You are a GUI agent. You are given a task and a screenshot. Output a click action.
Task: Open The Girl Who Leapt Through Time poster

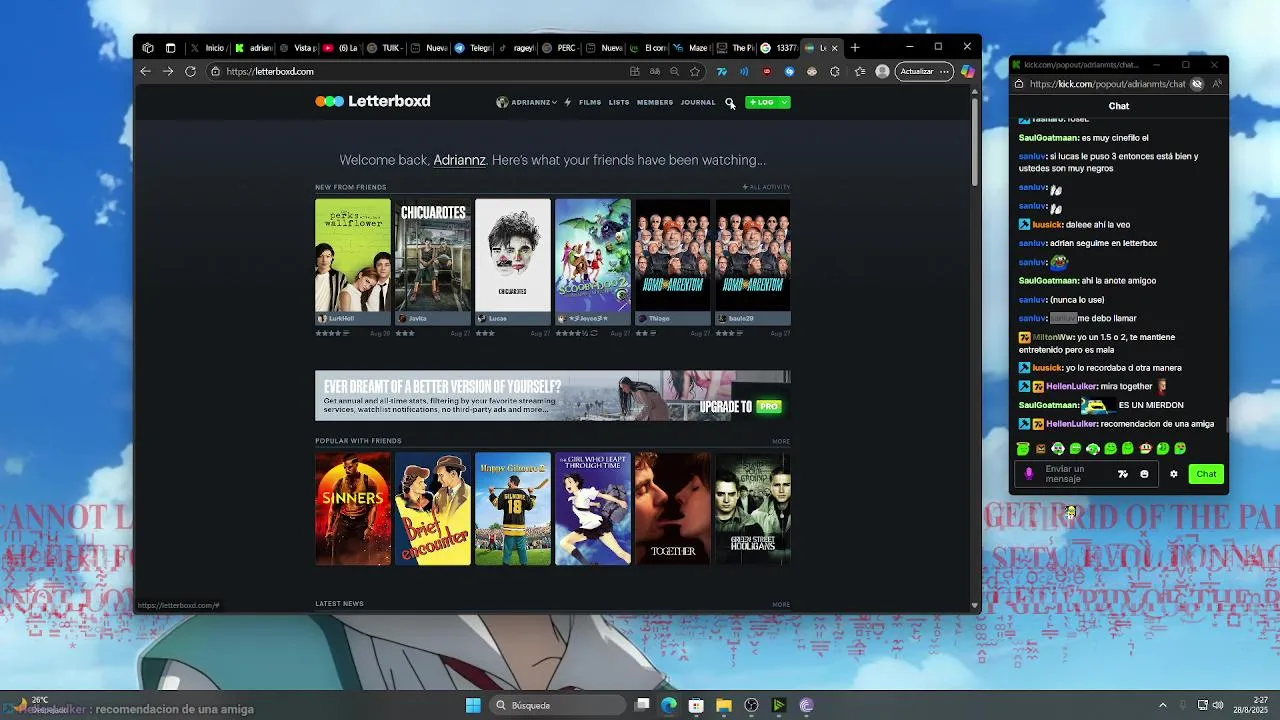pos(593,509)
